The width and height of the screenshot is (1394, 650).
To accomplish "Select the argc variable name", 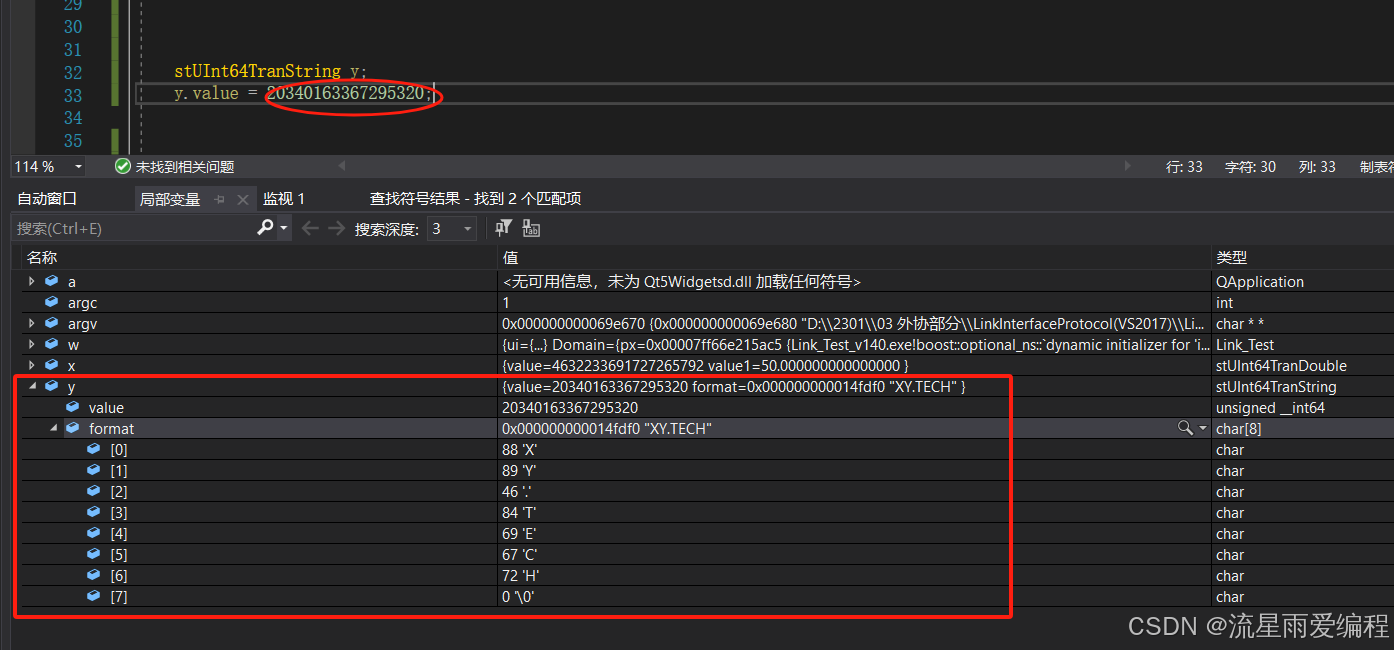I will point(82,302).
